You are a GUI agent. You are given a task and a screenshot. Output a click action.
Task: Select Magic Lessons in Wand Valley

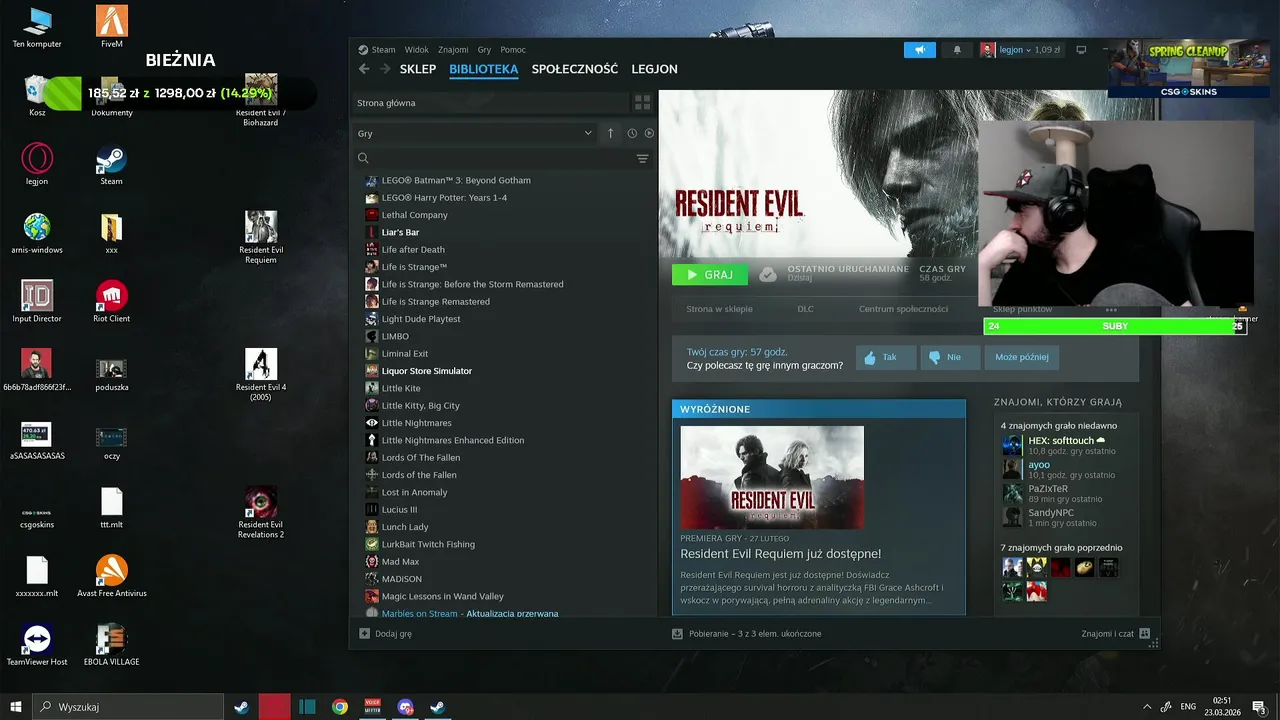click(x=442, y=596)
